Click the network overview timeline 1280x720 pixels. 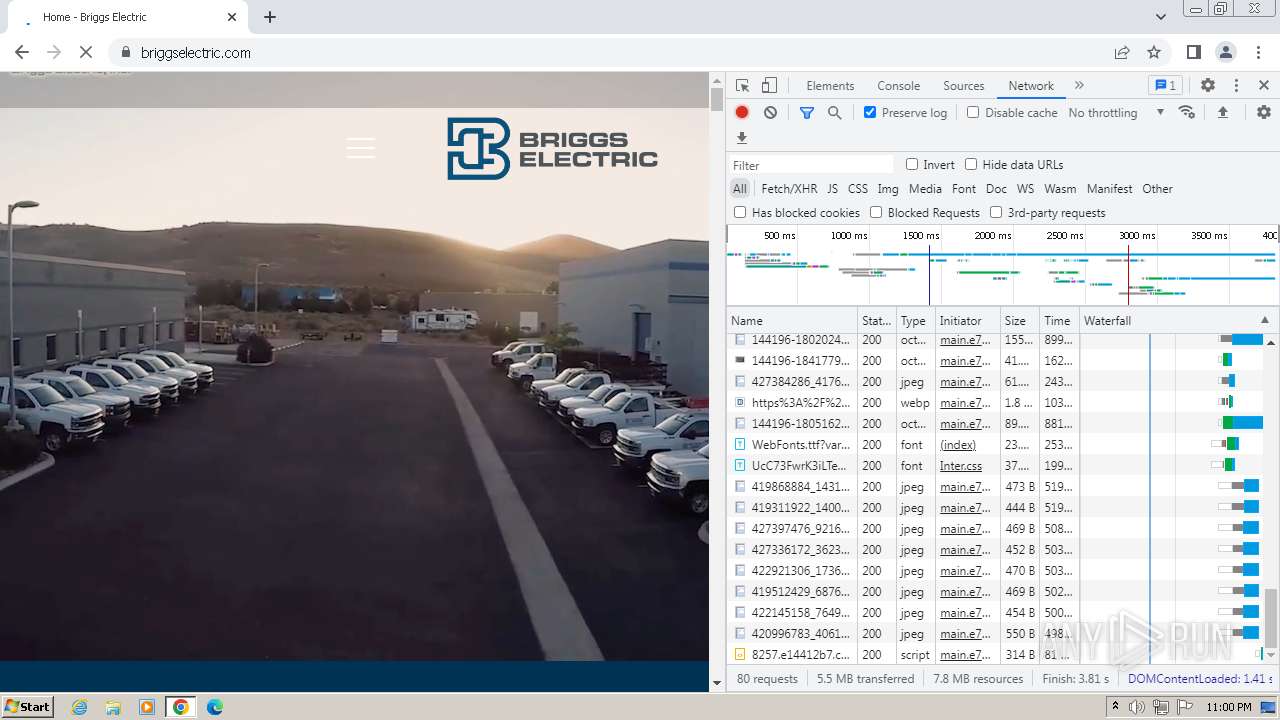(x=1002, y=266)
